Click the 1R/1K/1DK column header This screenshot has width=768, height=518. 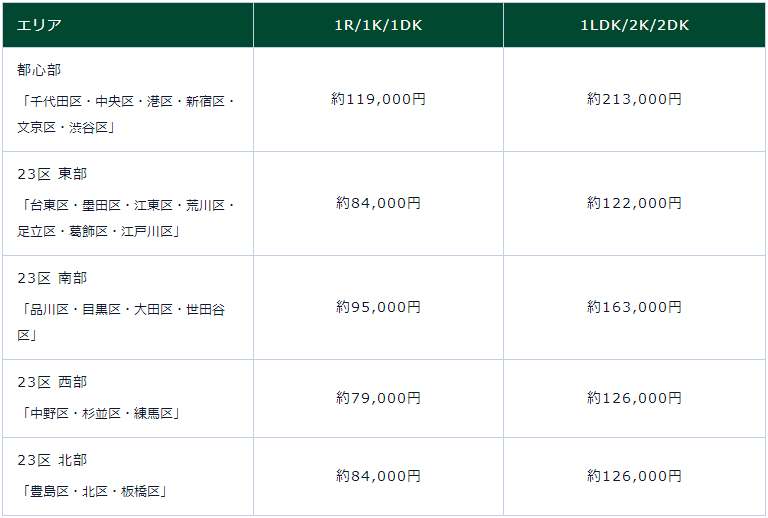[x=378, y=25]
